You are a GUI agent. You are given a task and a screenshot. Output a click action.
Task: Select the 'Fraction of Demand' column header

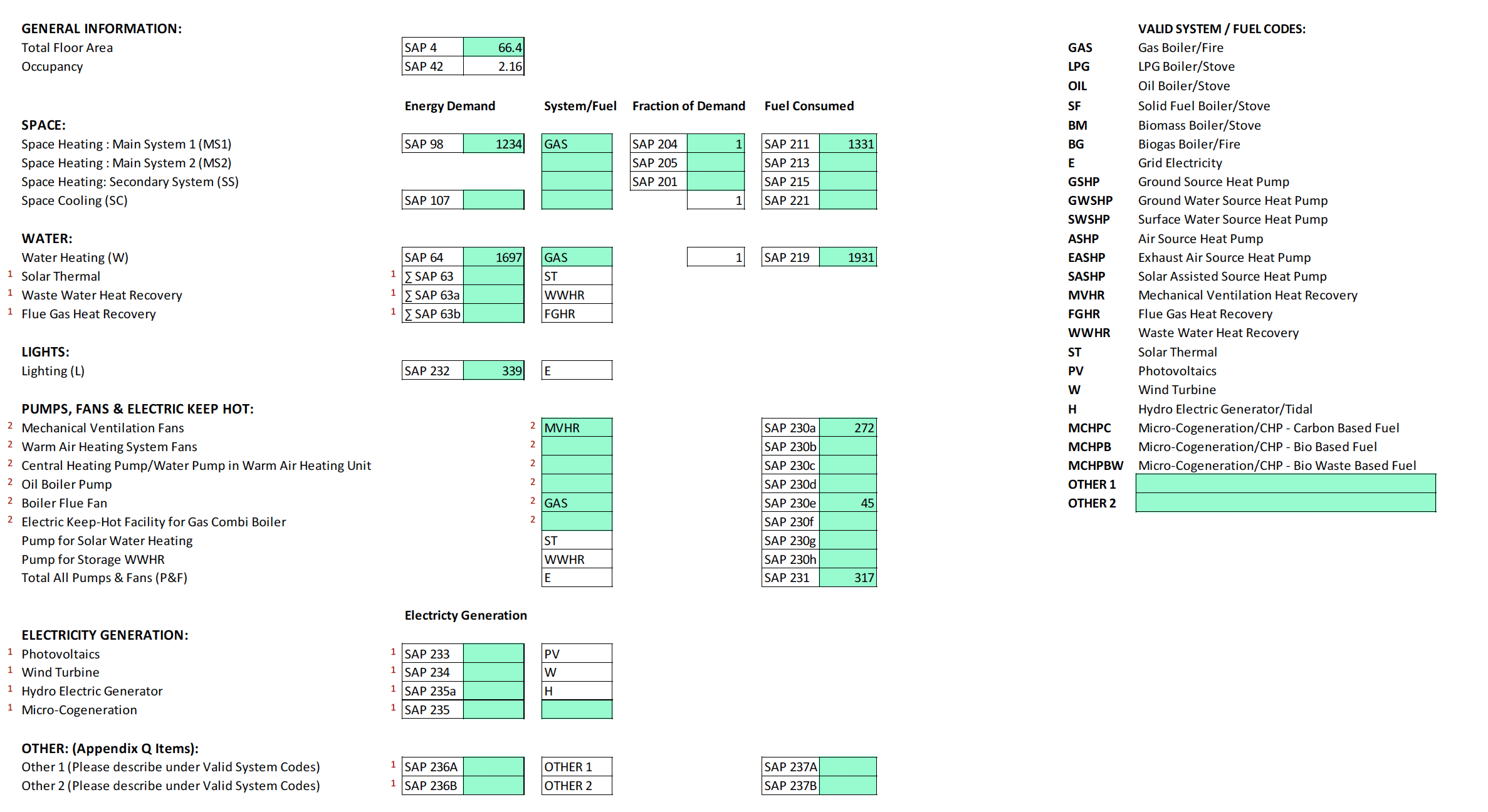(688, 106)
